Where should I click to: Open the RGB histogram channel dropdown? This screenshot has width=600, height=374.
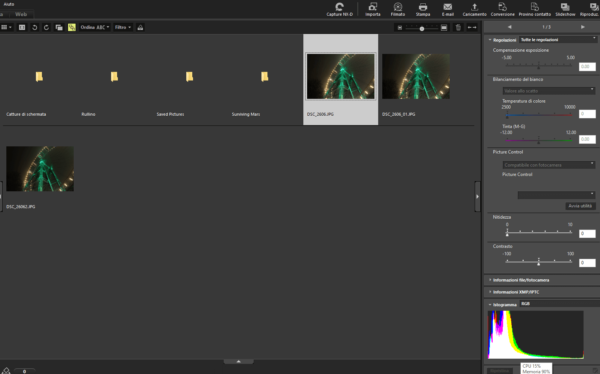tap(559, 304)
